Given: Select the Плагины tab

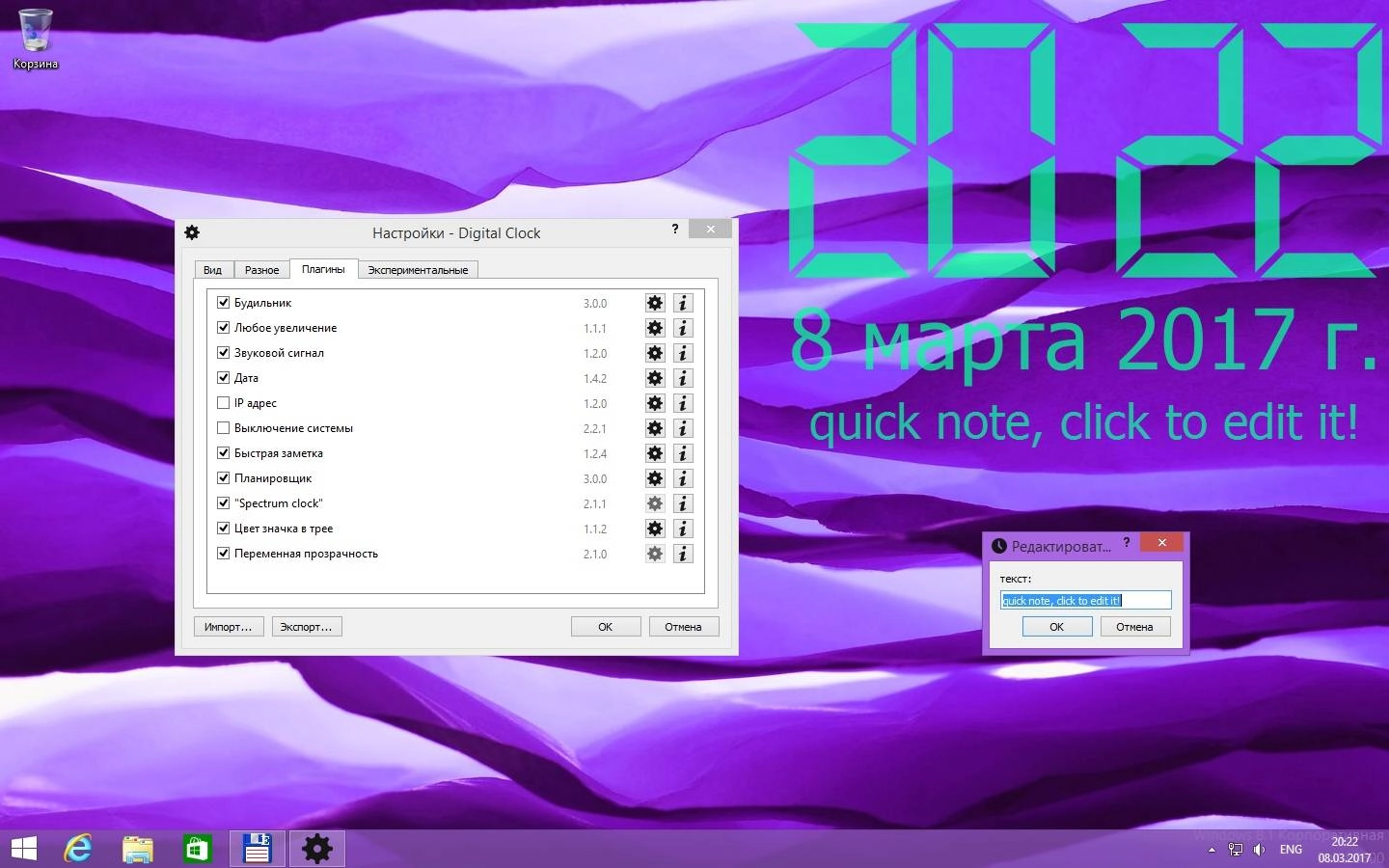Looking at the screenshot, I should 323,269.
